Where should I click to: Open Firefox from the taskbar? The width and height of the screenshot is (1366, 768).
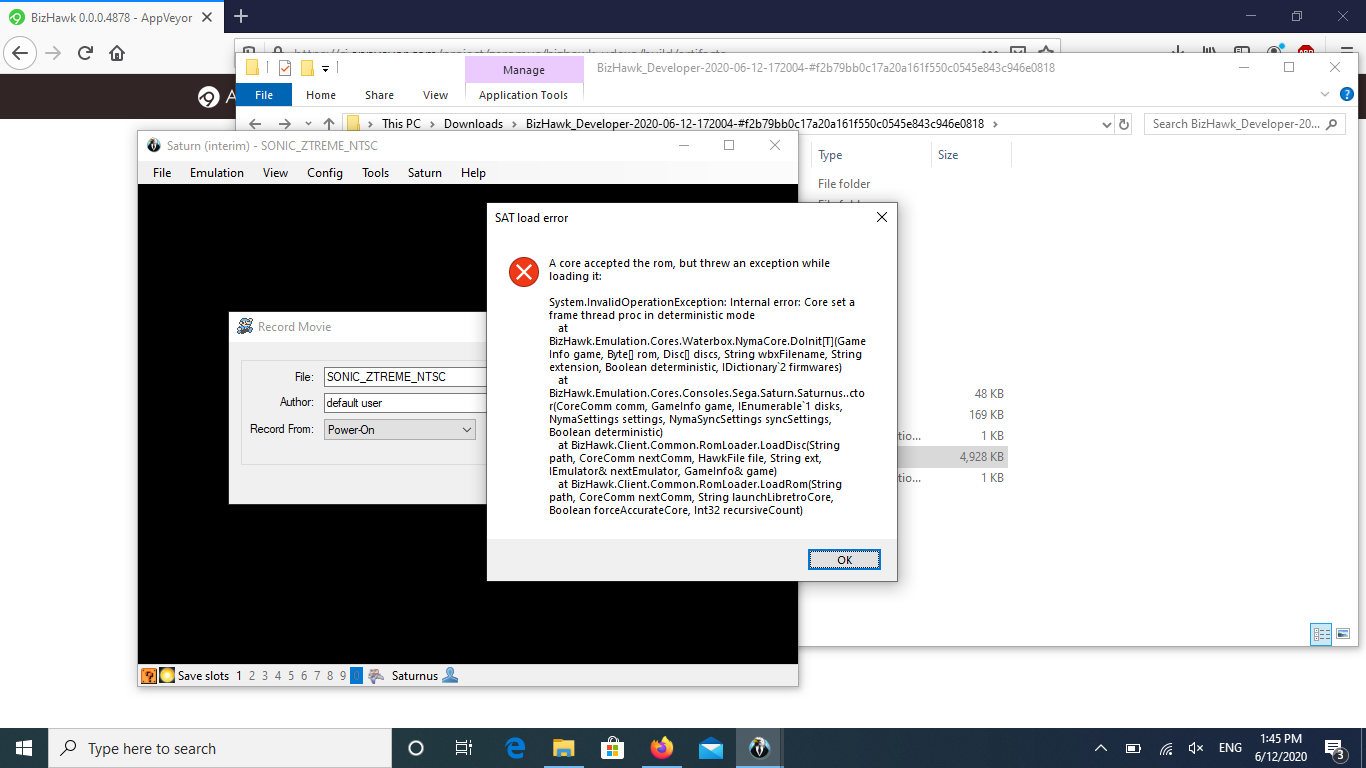(x=662, y=747)
